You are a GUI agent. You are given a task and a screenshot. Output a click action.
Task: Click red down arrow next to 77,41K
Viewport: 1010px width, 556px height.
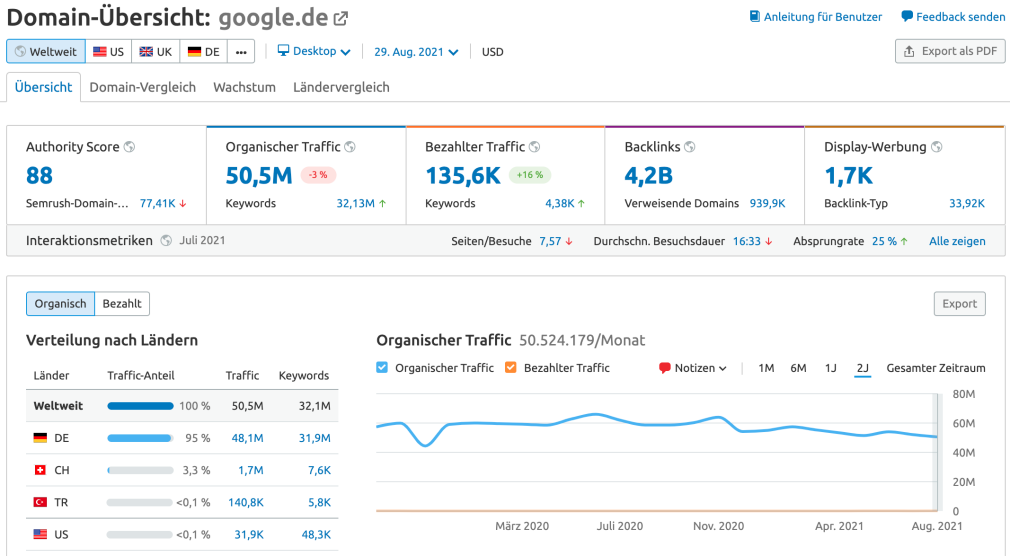(183, 204)
